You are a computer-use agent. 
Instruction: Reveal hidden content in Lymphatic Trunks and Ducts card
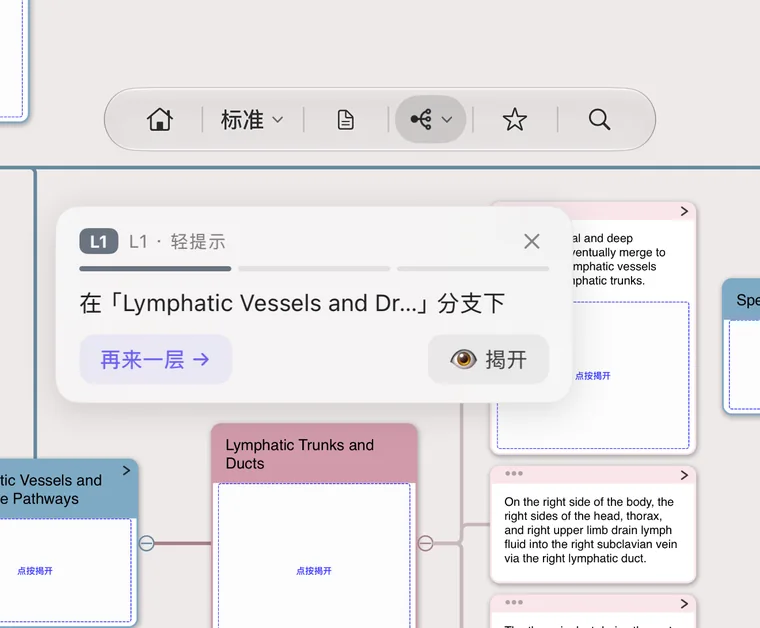[x=314, y=571]
